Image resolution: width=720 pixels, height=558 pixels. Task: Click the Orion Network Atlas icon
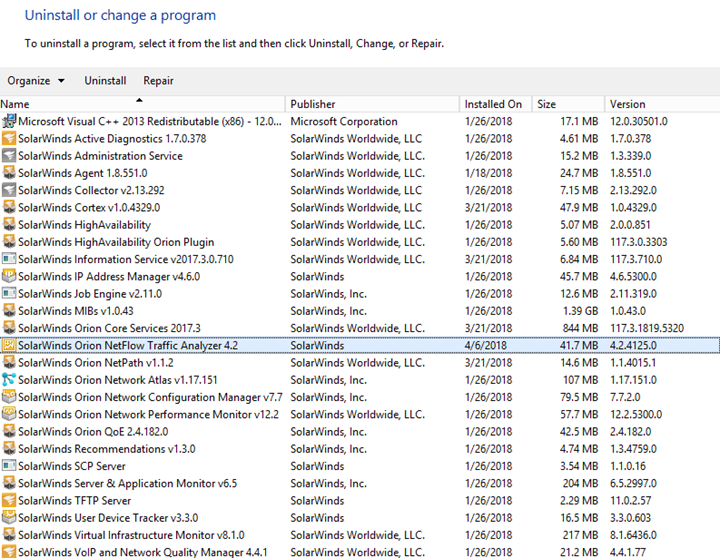[x=9, y=380]
